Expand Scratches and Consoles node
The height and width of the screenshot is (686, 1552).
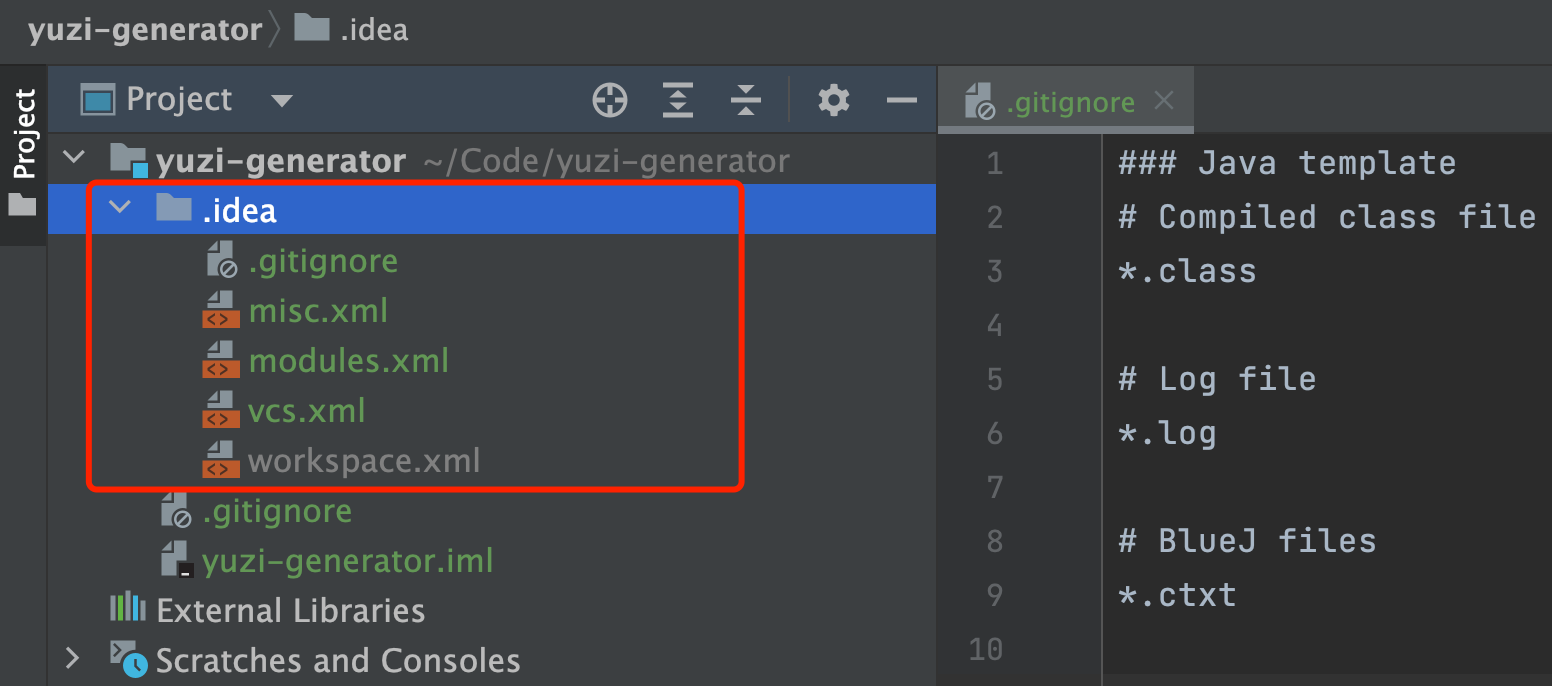[x=72, y=658]
